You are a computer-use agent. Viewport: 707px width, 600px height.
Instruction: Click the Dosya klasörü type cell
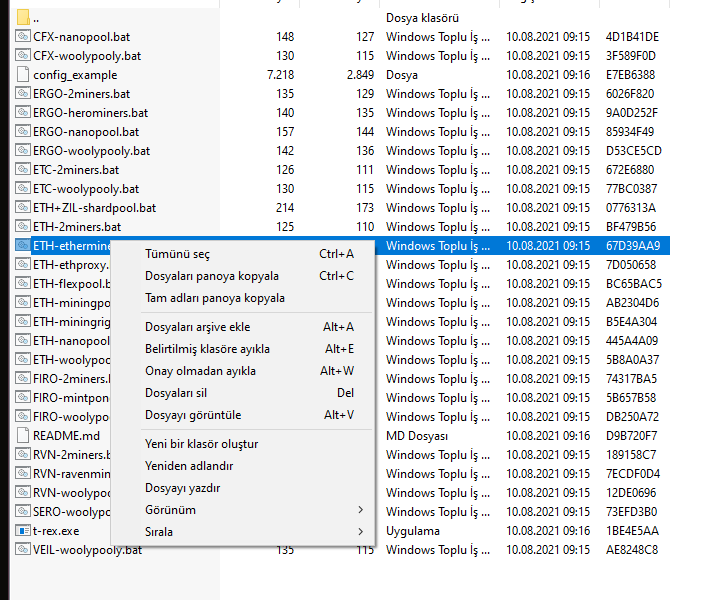pos(422,18)
